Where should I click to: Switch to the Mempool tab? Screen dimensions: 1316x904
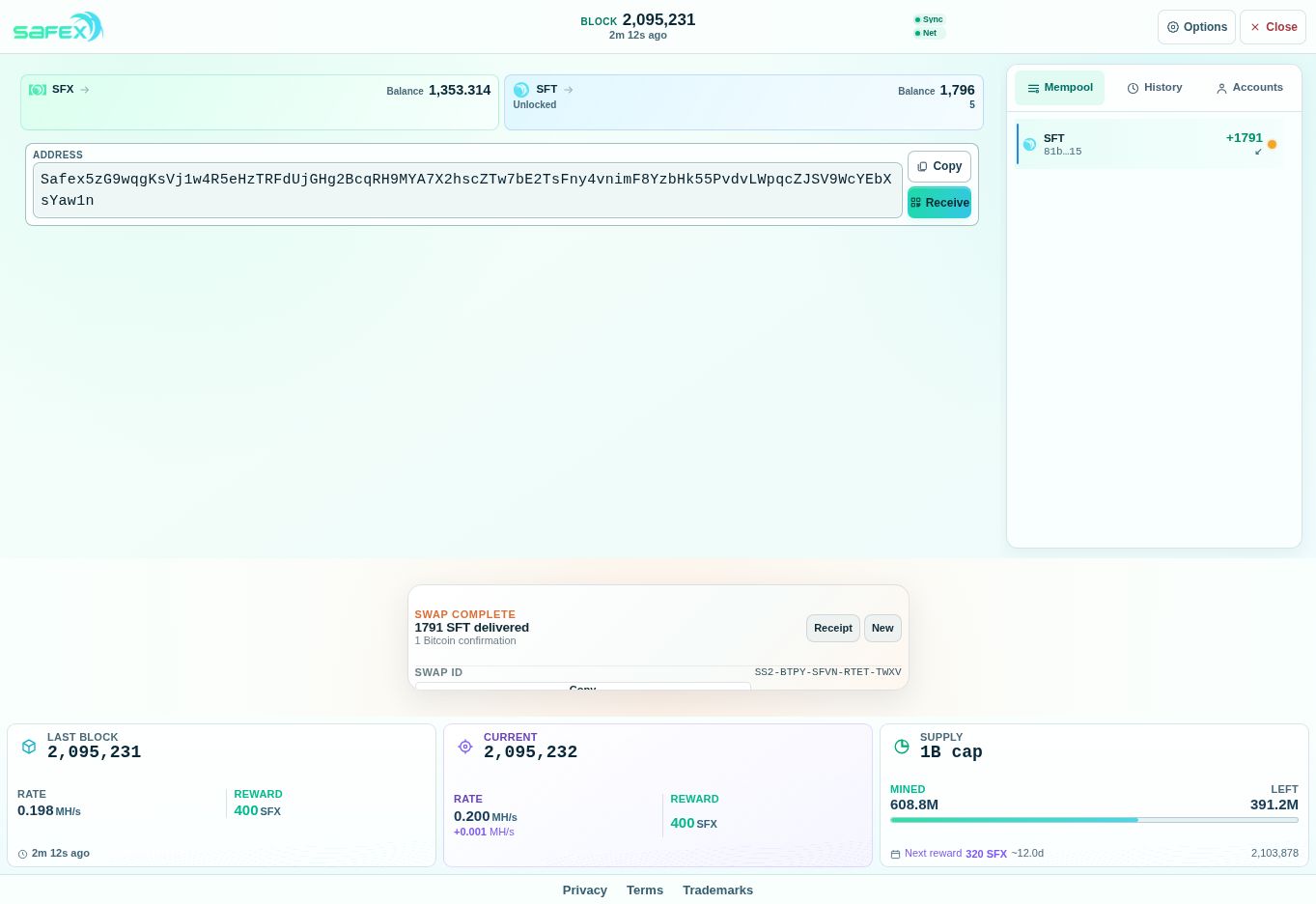(1059, 88)
